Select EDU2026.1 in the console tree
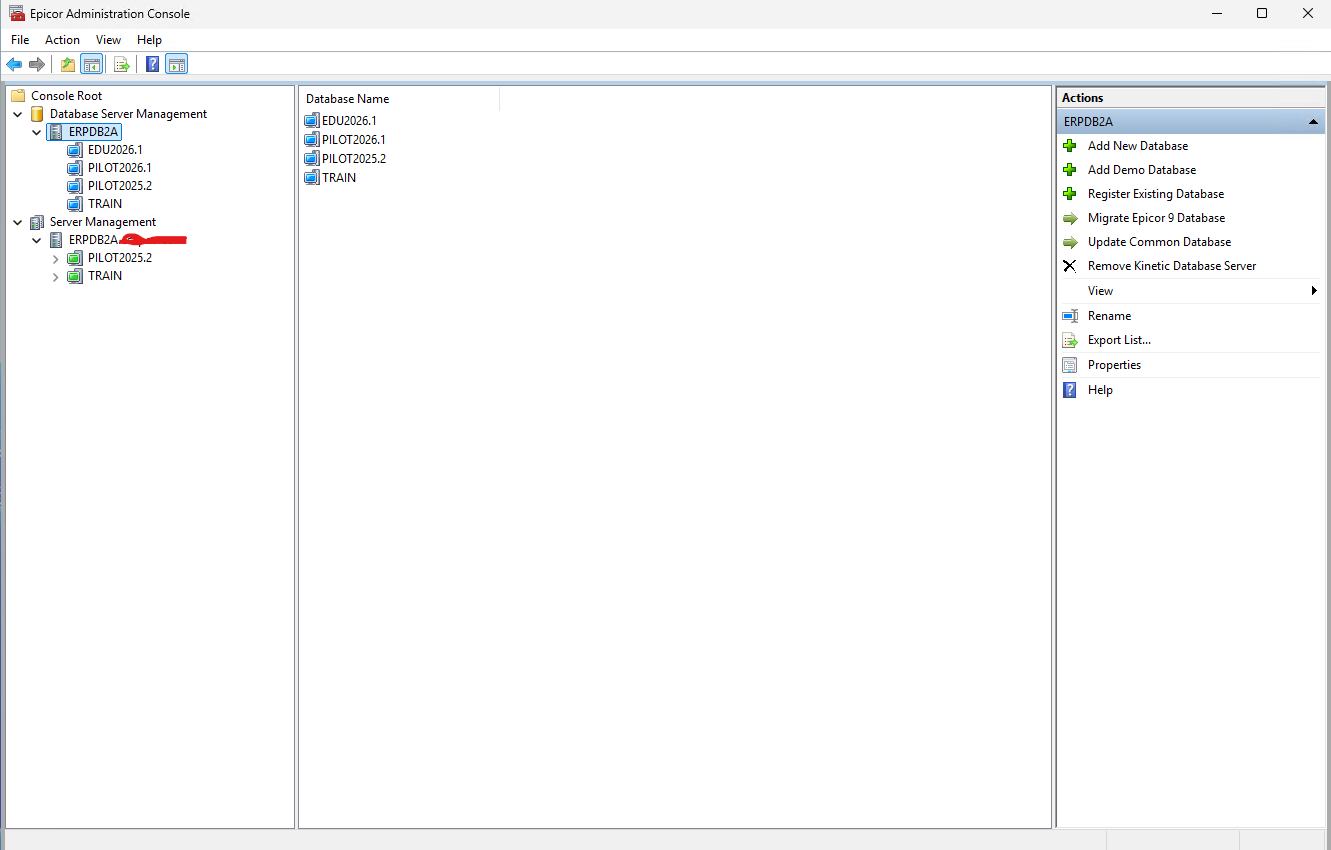The image size is (1331, 850). coord(115,150)
